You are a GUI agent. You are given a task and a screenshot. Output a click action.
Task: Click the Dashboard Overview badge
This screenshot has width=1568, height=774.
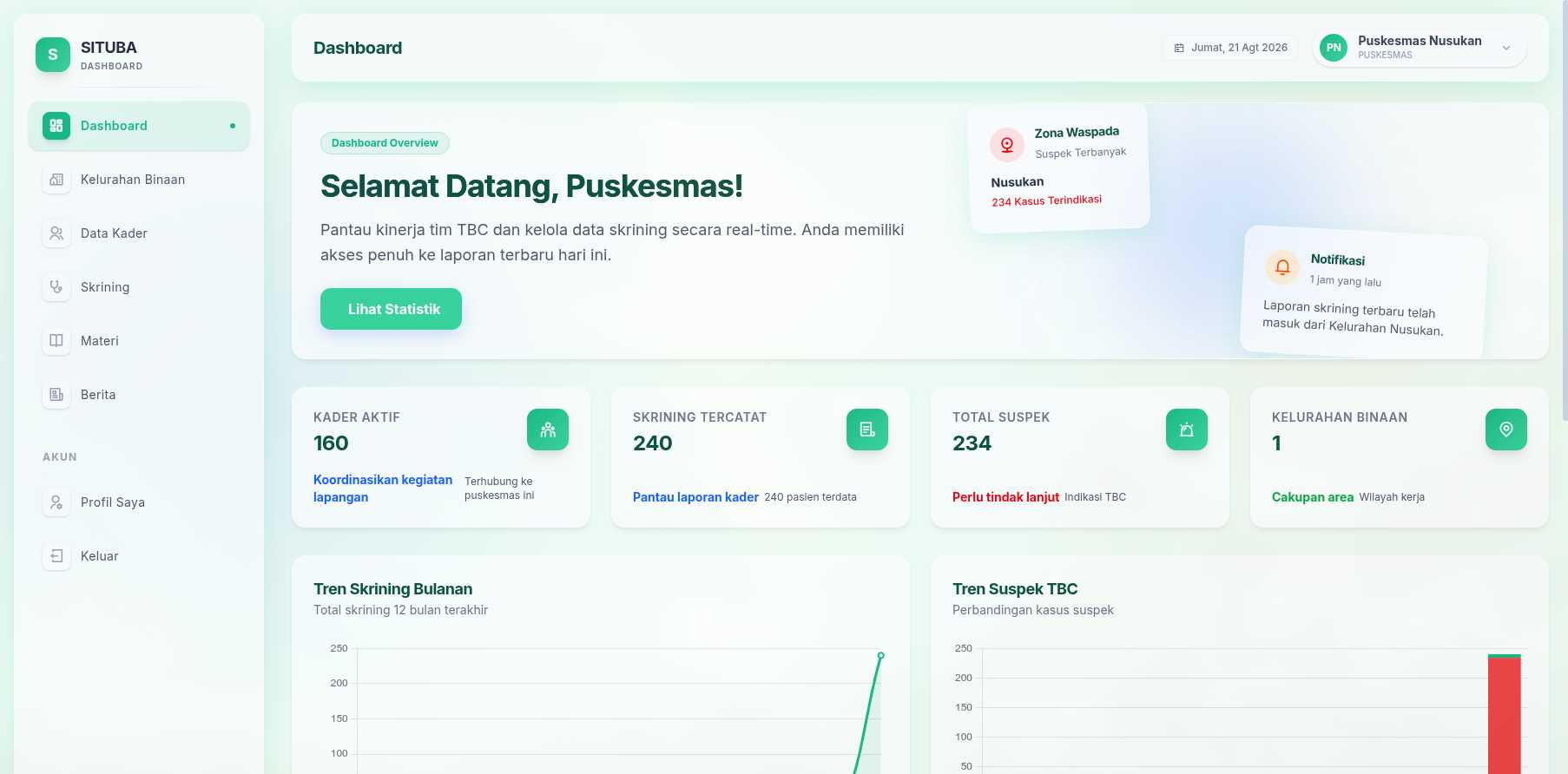[x=385, y=143]
